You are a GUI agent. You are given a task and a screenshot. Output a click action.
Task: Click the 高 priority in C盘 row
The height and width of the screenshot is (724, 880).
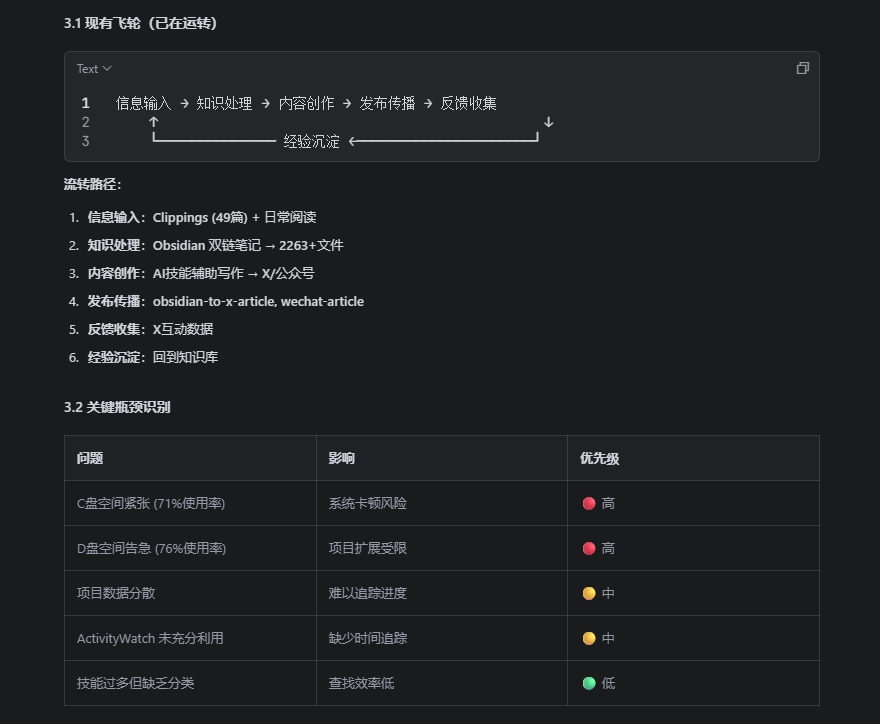click(x=599, y=503)
